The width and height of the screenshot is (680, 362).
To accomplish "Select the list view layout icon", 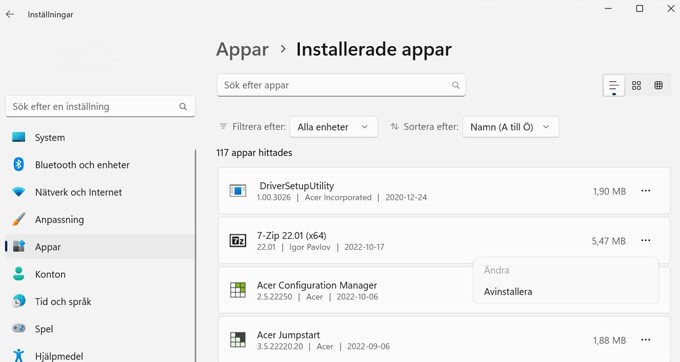I will pos(614,85).
